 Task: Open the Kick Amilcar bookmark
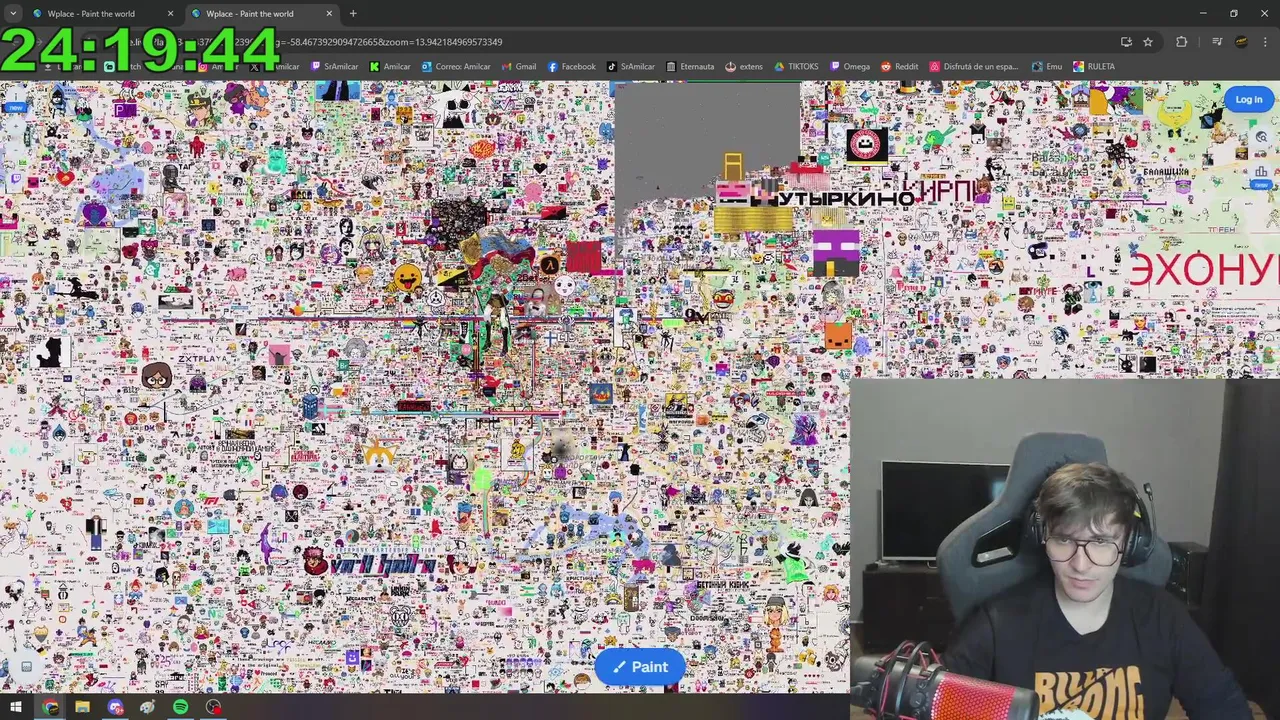[390, 67]
